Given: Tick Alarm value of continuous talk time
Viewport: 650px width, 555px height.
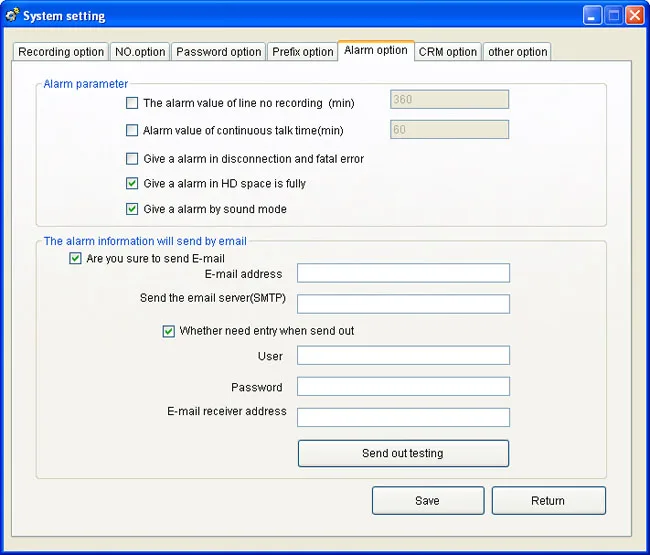Looking at the screenshot, I should click(x=132, y=131).
